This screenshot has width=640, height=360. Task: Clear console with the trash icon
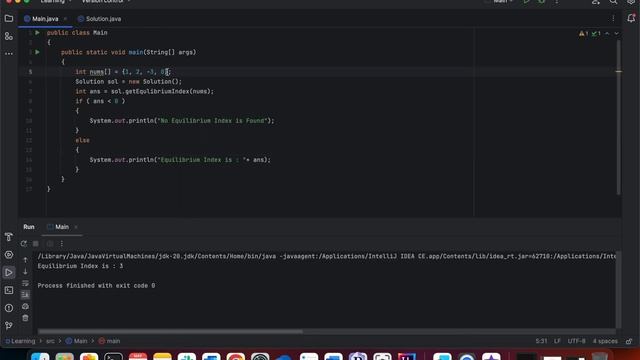[x=25, y=318]
